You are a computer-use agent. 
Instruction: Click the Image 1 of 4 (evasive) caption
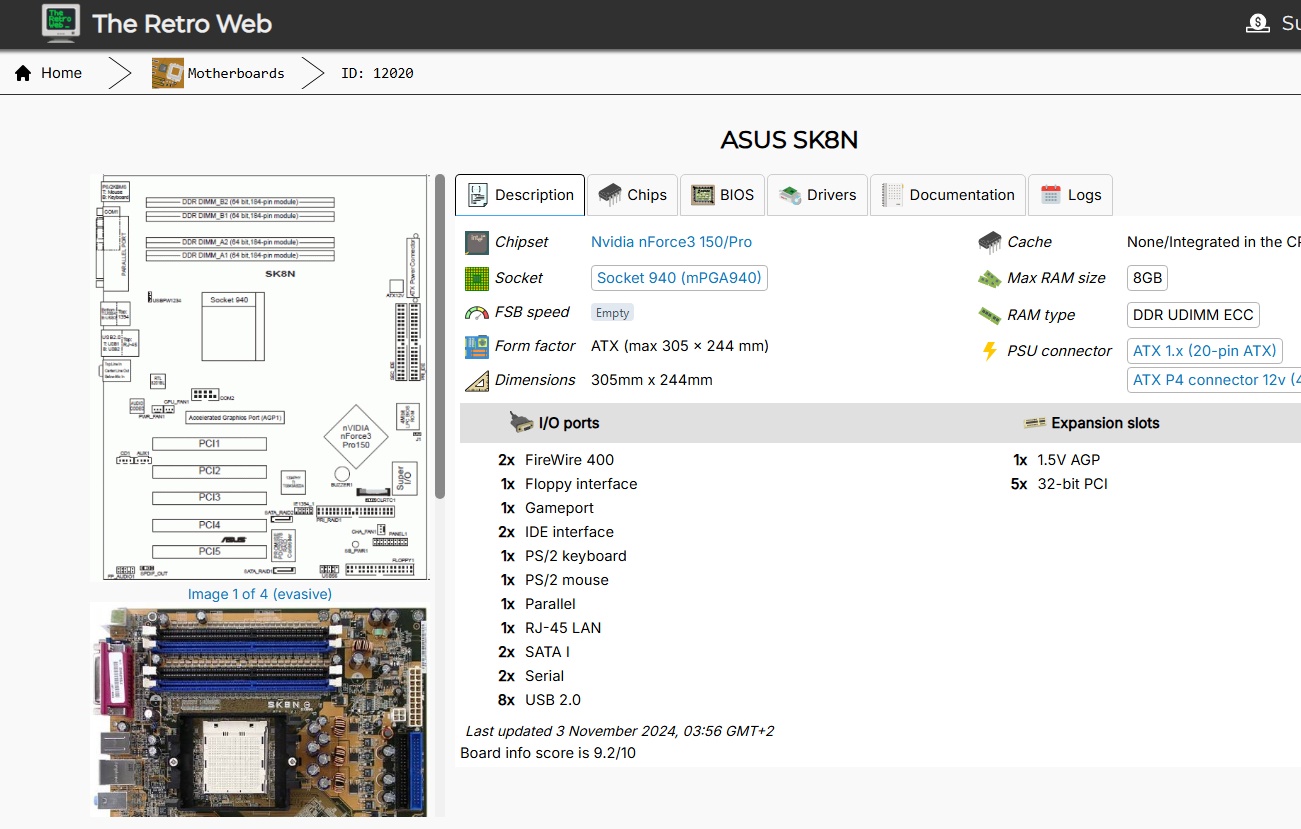pos(260,594)
